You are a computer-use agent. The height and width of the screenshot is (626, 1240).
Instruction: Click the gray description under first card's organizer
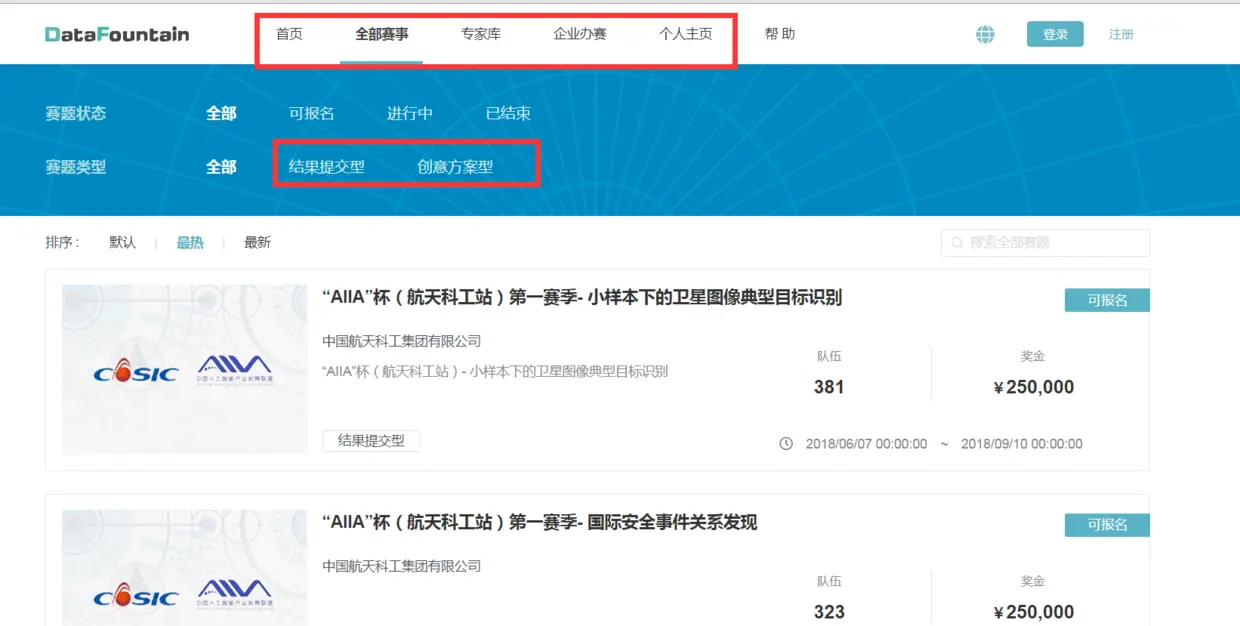click(495, 371)
